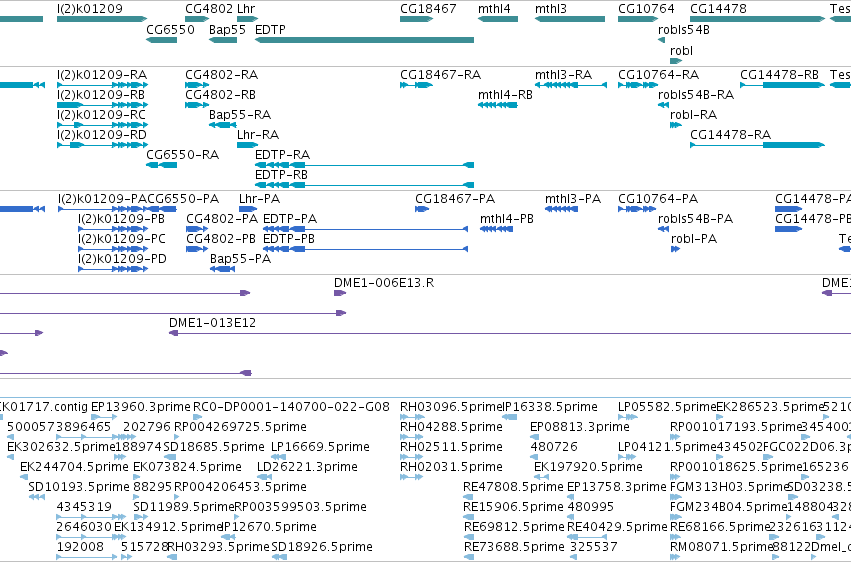Open the CG18467 gene feature
851x562 pixels.
tap(416, 19)
